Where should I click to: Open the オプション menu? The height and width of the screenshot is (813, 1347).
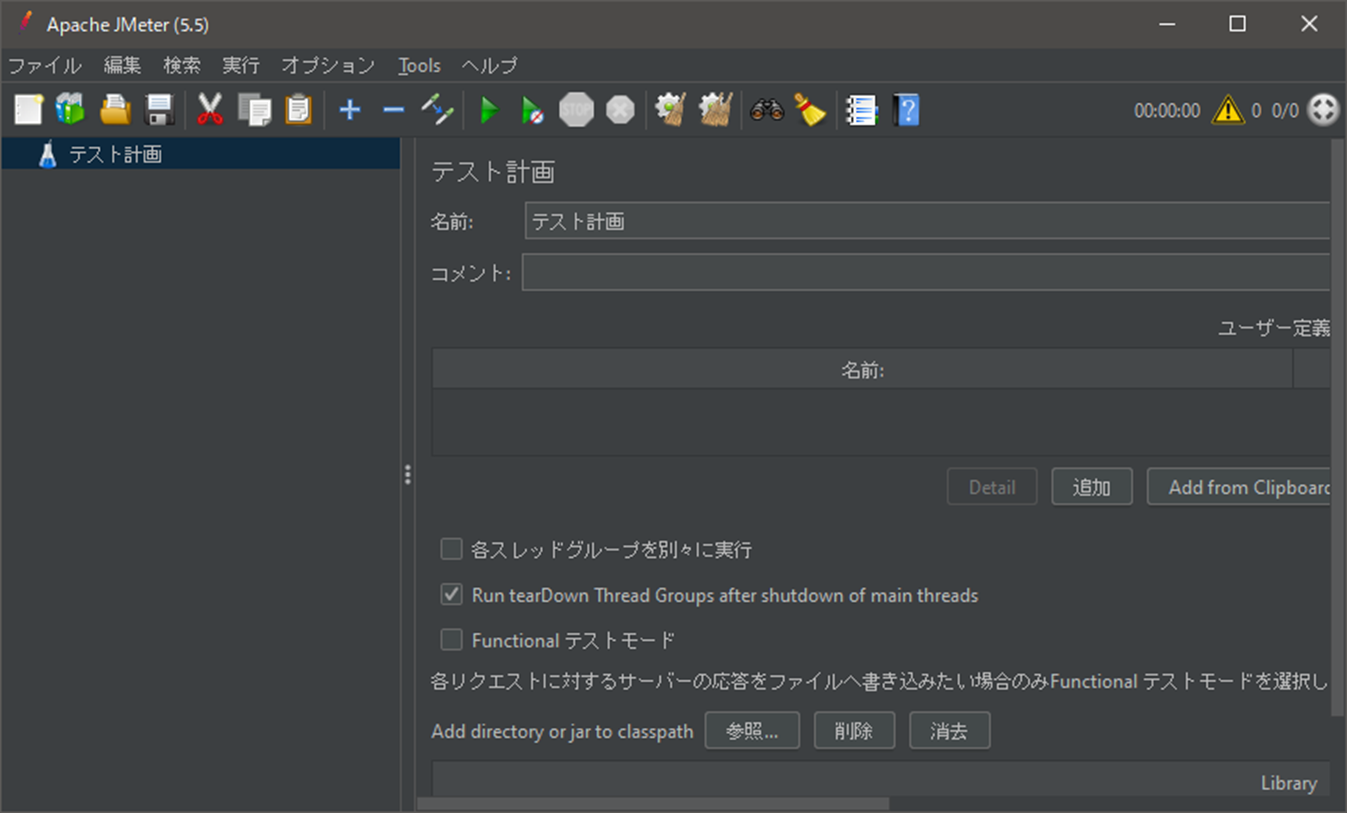coord(328,65)
